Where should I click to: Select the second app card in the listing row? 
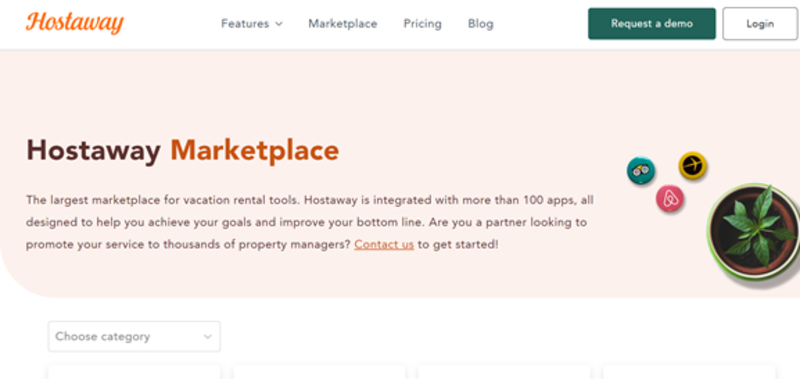319,372
